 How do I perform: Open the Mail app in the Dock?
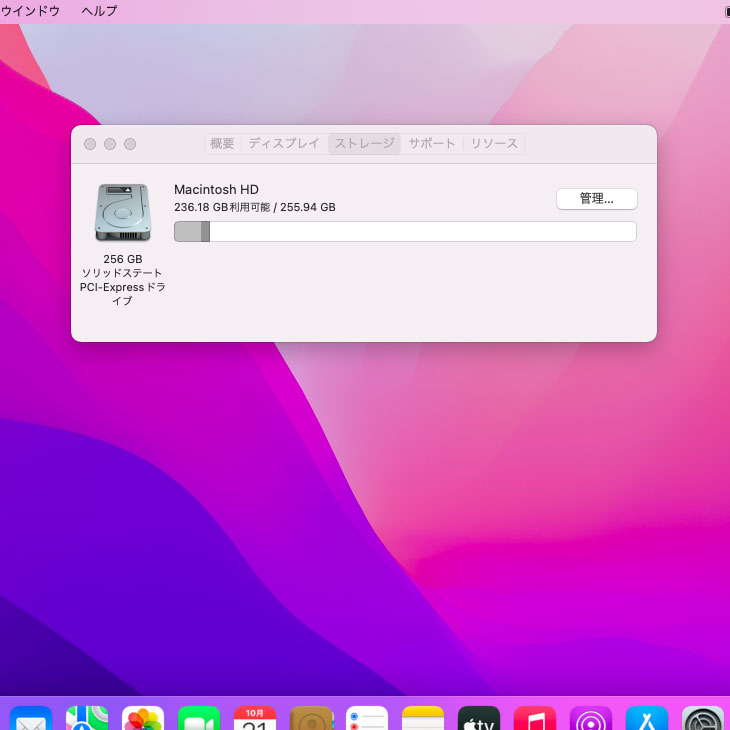31,718
